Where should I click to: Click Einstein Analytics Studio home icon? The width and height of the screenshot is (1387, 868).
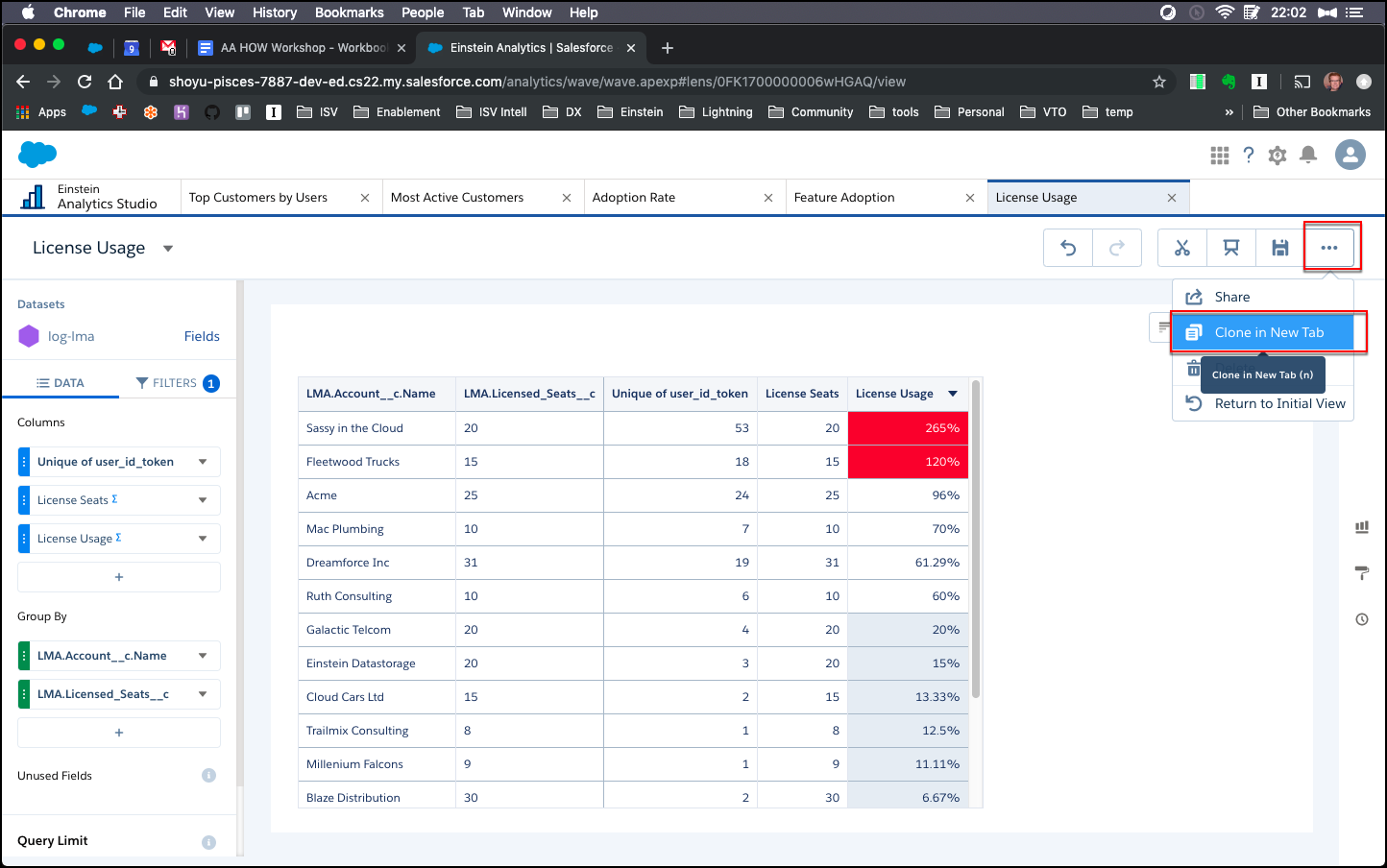point(34,197)
